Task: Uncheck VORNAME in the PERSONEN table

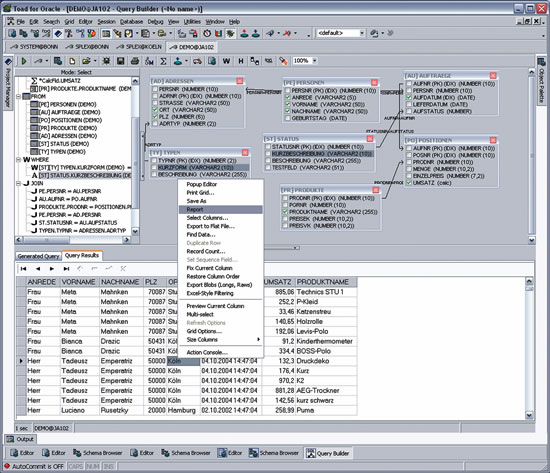Action: tap(288, 104)
